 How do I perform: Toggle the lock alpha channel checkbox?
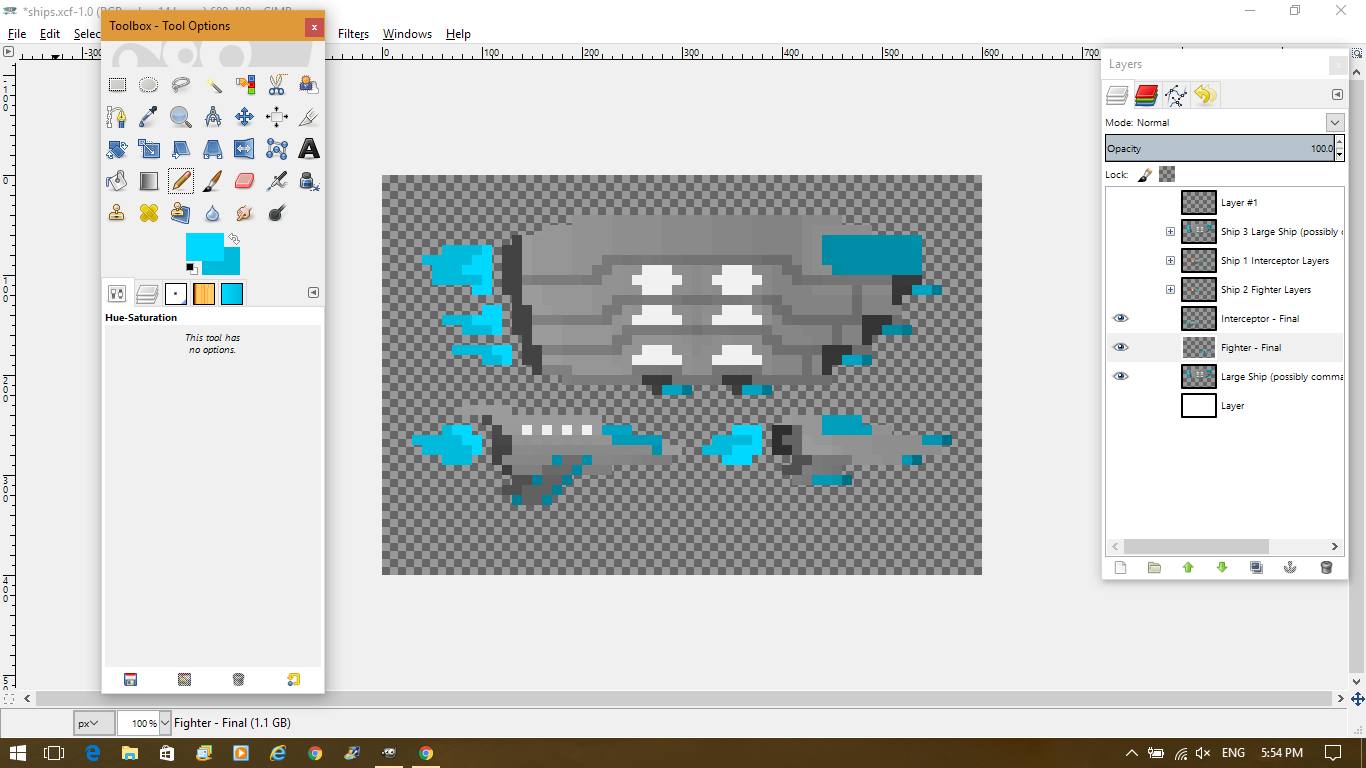[x=1167, y=174]
